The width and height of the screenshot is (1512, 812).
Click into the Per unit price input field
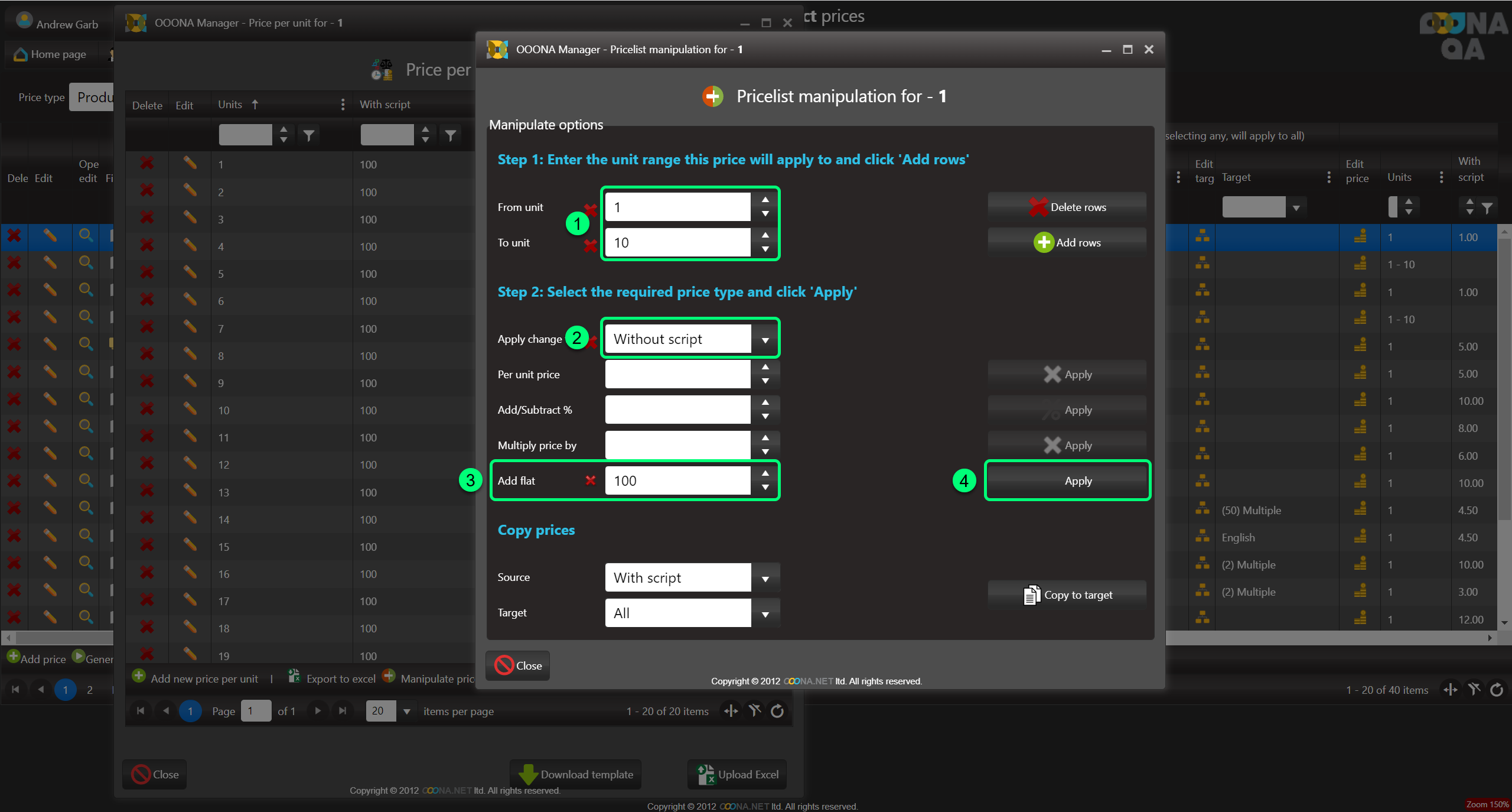(677, 374)
